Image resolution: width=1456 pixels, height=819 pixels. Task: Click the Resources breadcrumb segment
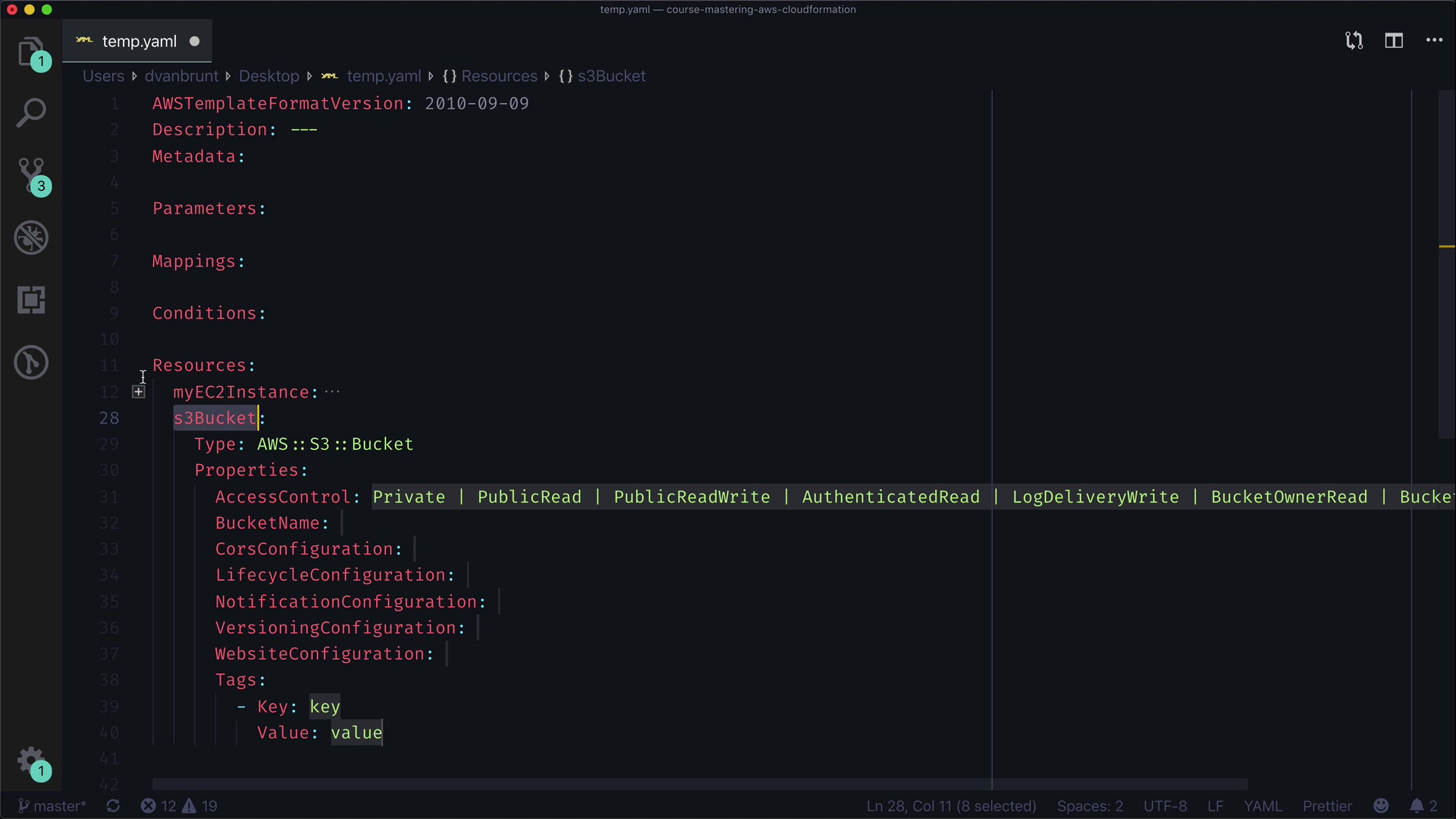coord(498,76)
